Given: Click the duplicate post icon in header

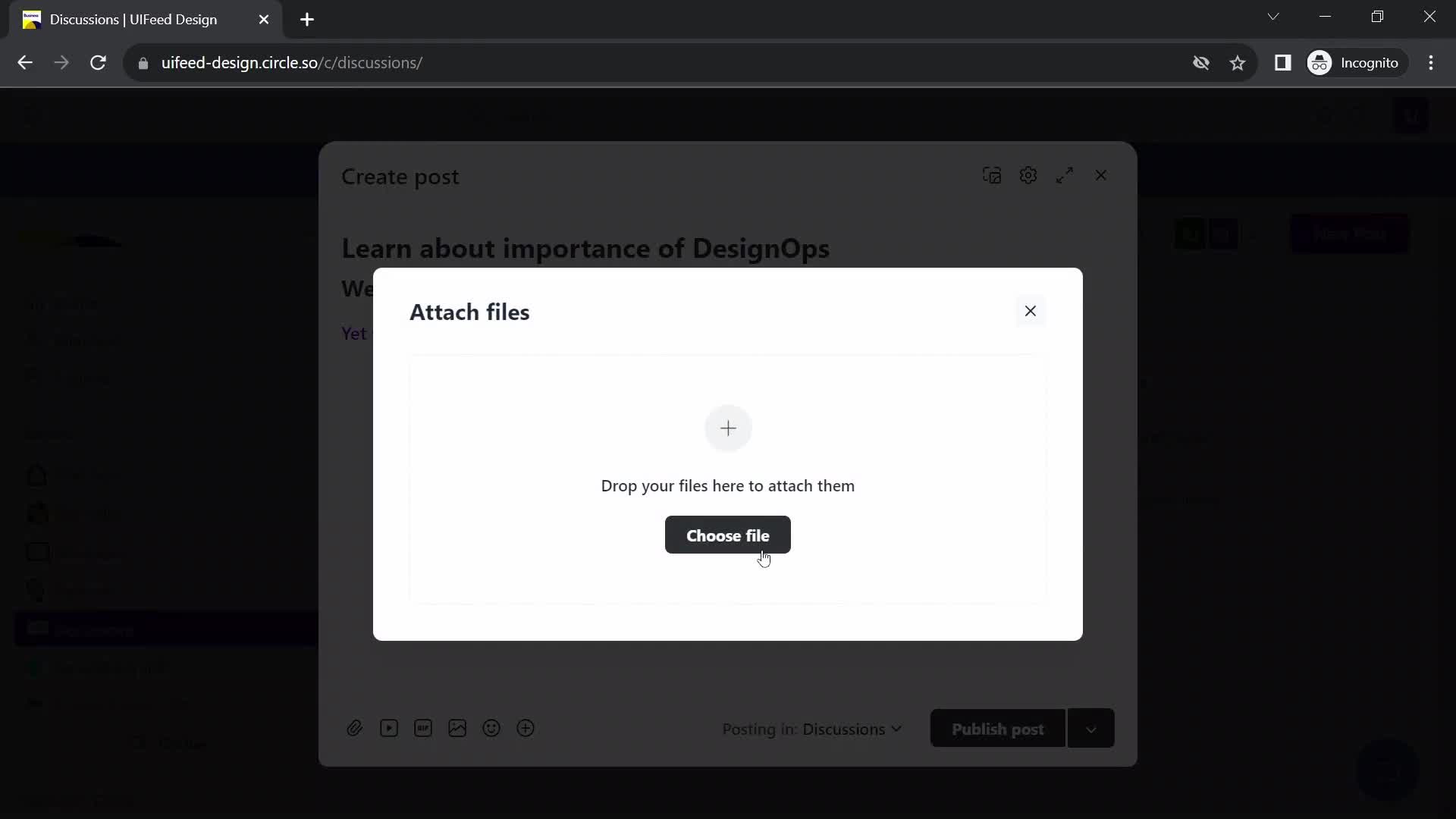Looking at the screenshot, I should point(993,176).
